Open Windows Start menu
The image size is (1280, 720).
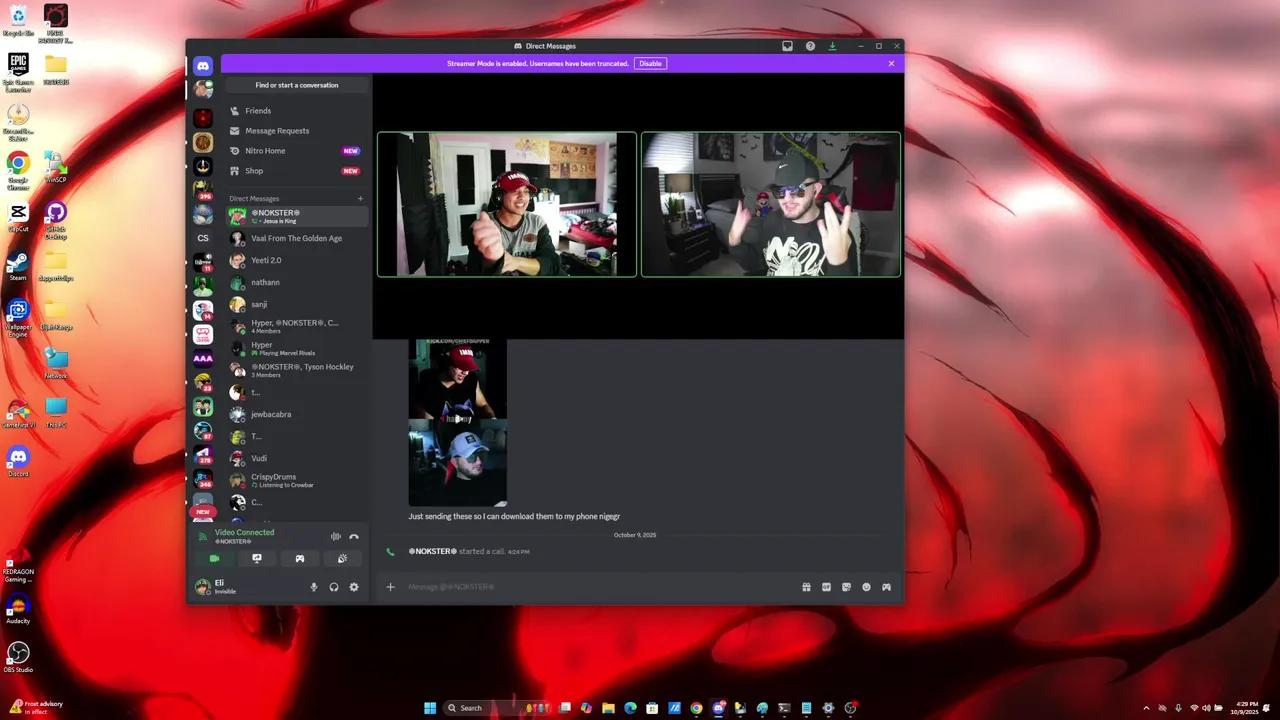pos(430,708)
